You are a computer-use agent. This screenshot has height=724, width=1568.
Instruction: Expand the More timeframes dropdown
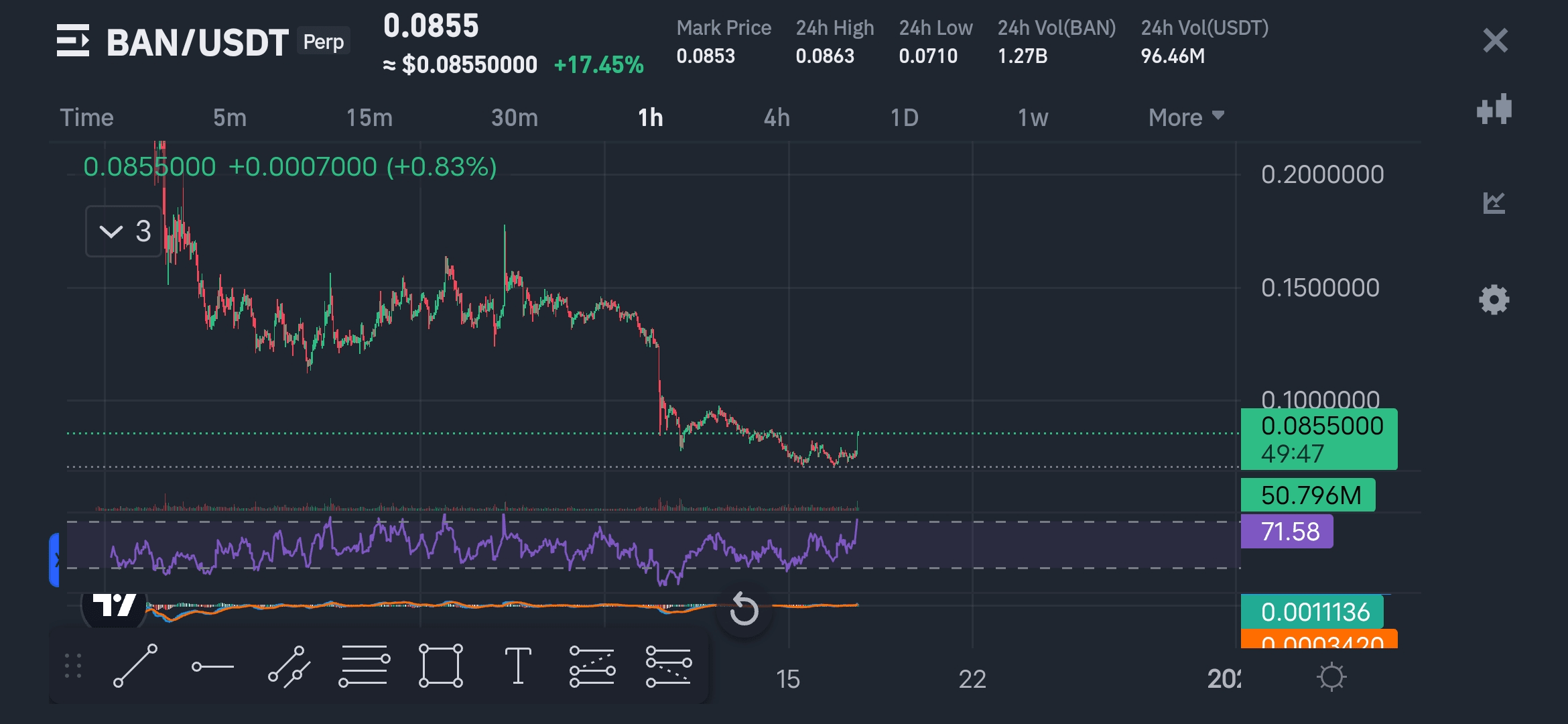[1186, 117]
